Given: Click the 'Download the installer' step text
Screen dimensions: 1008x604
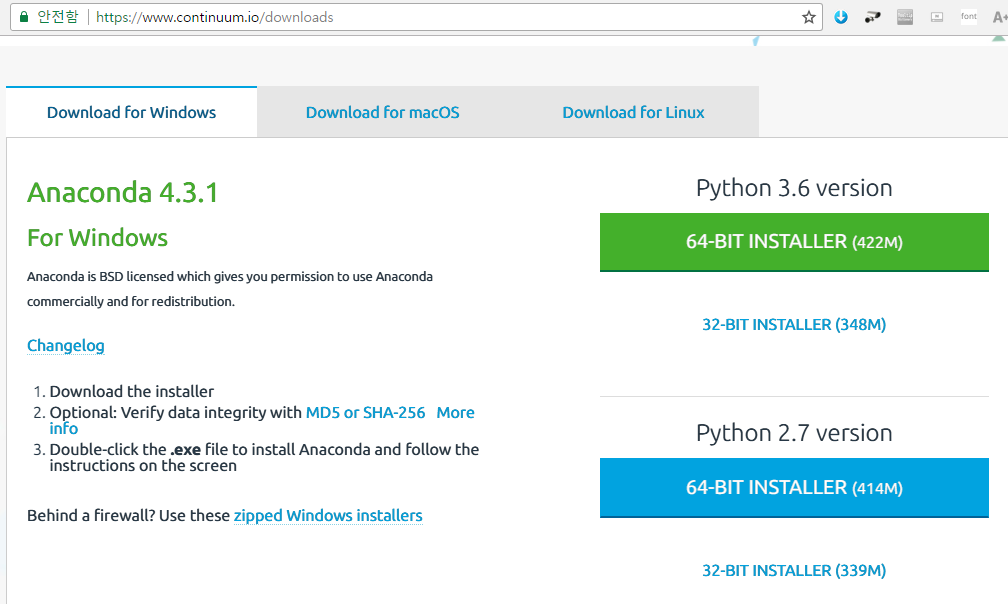Looking at the screenshot, I should click(132, 391).
